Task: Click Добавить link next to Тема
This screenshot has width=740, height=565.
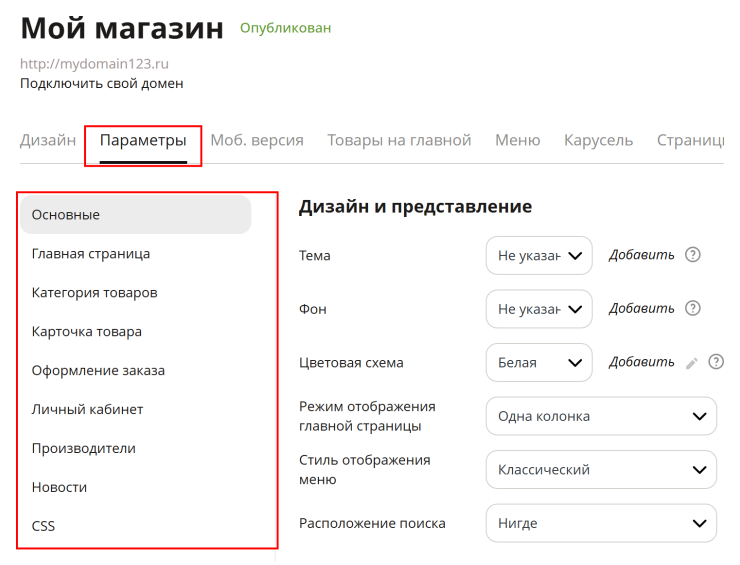Action: point(641,255)
